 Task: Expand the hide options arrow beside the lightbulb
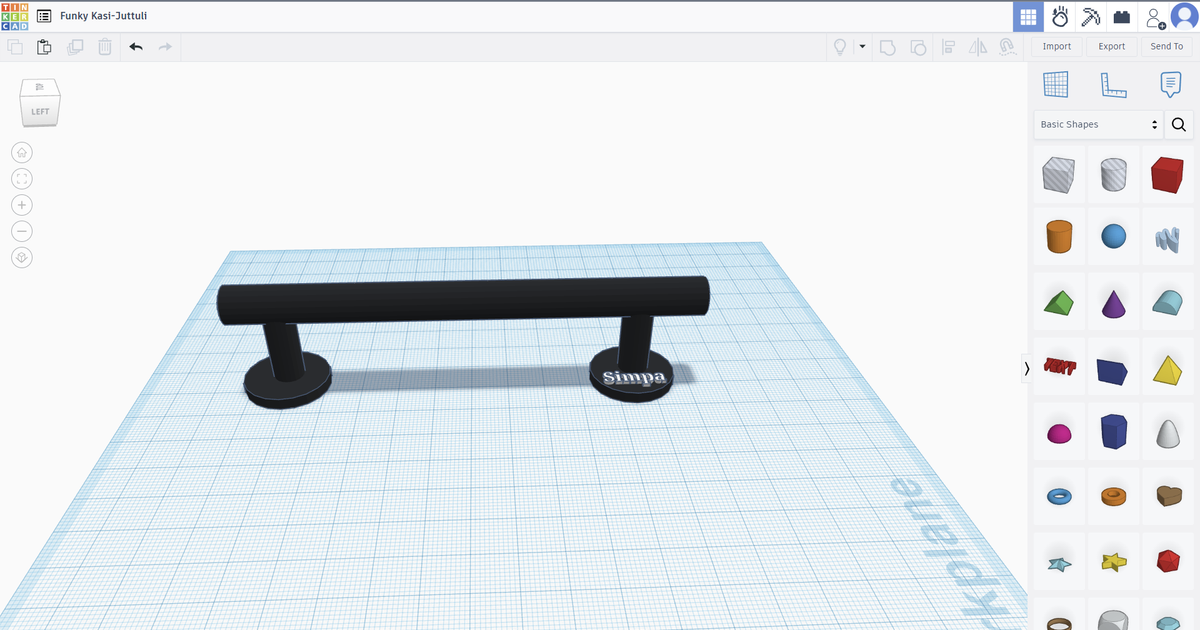point(862,46)
